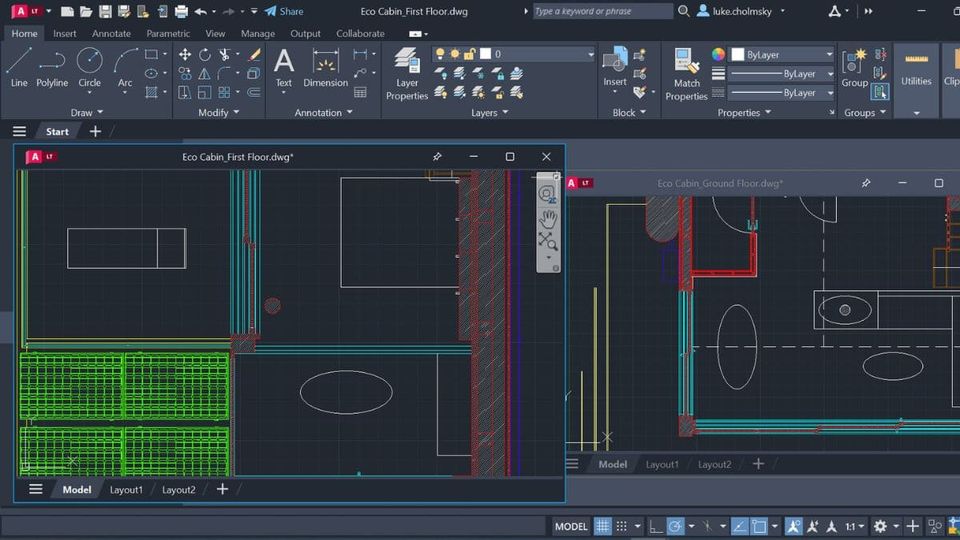Pin the Eco Cabin_First Floor window

click(437, 157)
